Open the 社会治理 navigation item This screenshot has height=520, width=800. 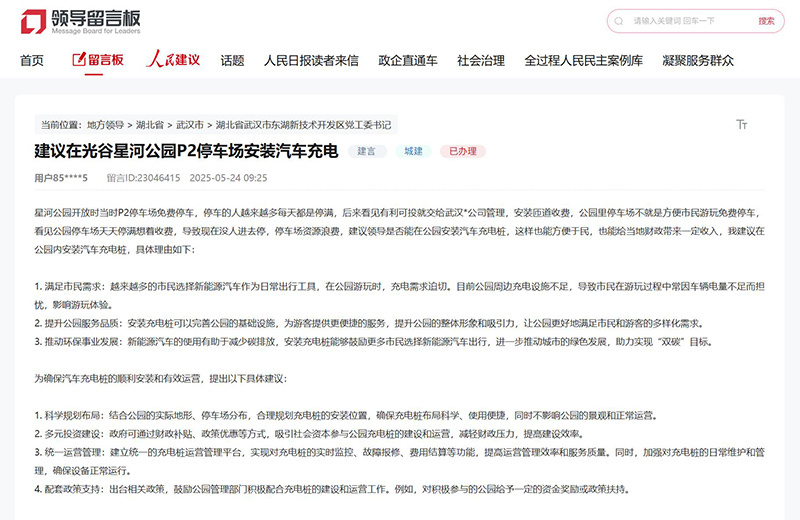tap(481, 60)
